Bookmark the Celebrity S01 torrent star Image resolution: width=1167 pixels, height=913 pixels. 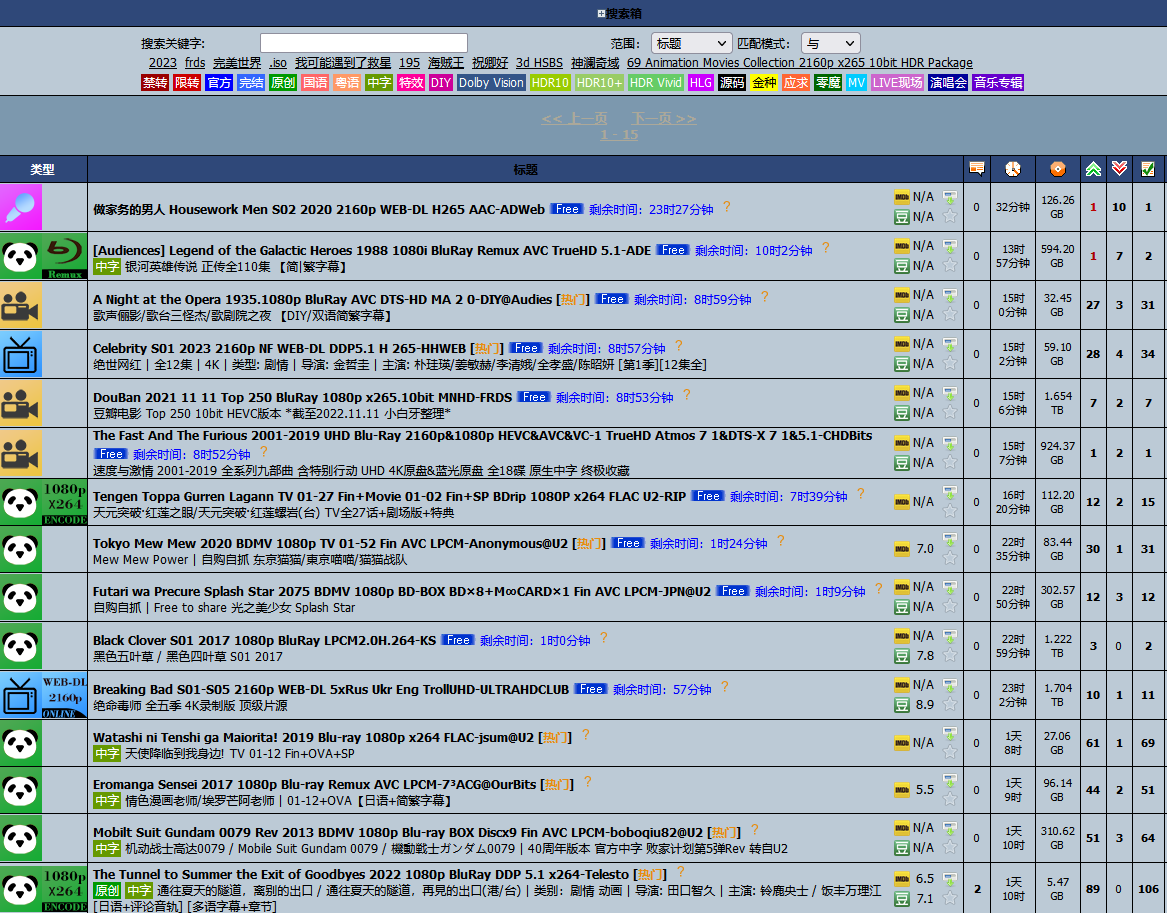tap(950, 363)
